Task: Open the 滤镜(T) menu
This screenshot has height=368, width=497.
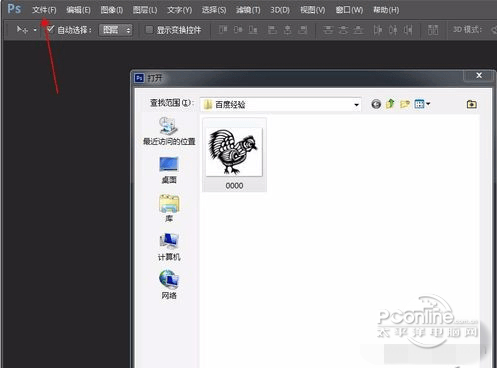Action: [x=248, y=10]
